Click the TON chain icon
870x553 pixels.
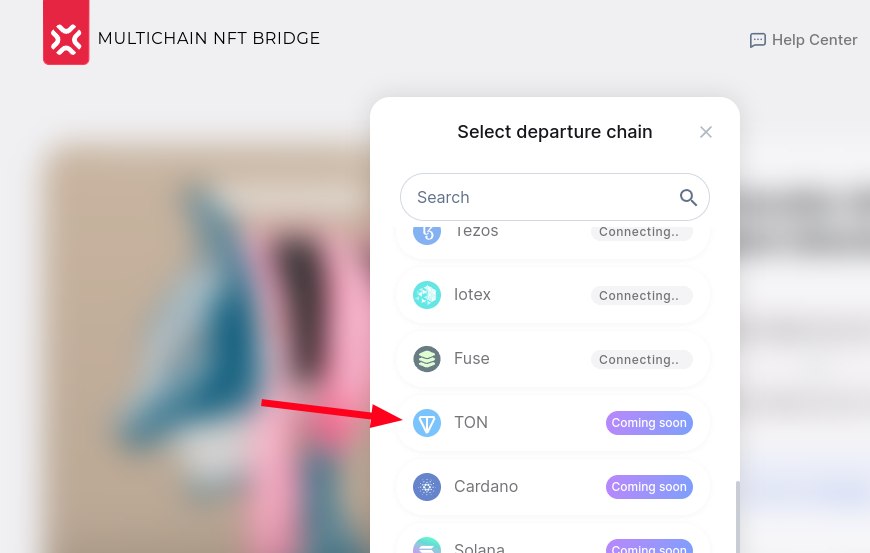[x=427, y=423]
